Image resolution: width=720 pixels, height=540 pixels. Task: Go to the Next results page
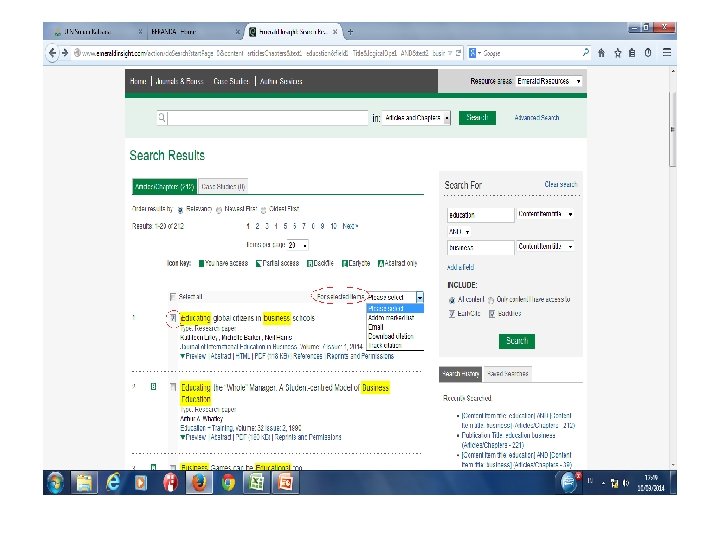tap(350, 226)
